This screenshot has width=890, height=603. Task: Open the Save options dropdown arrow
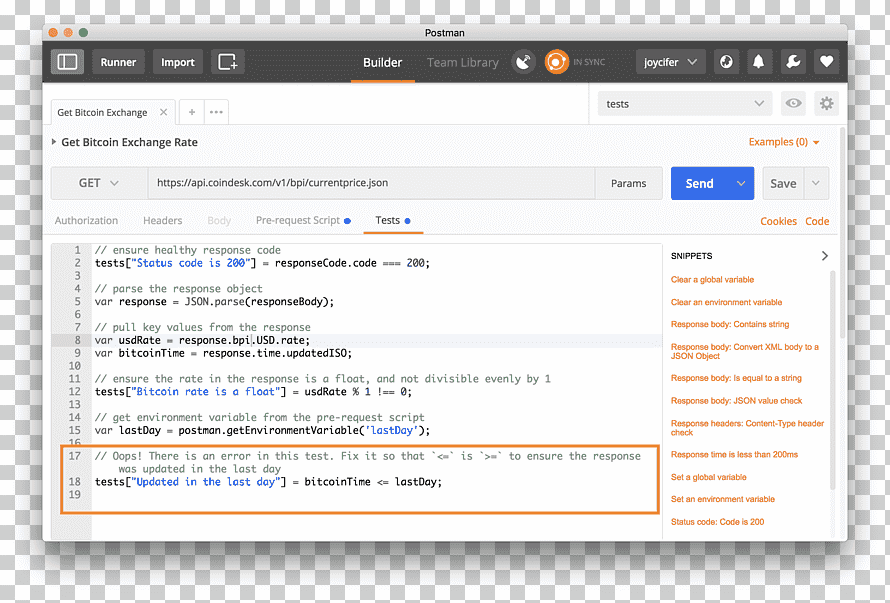click(x=816, y=183)
